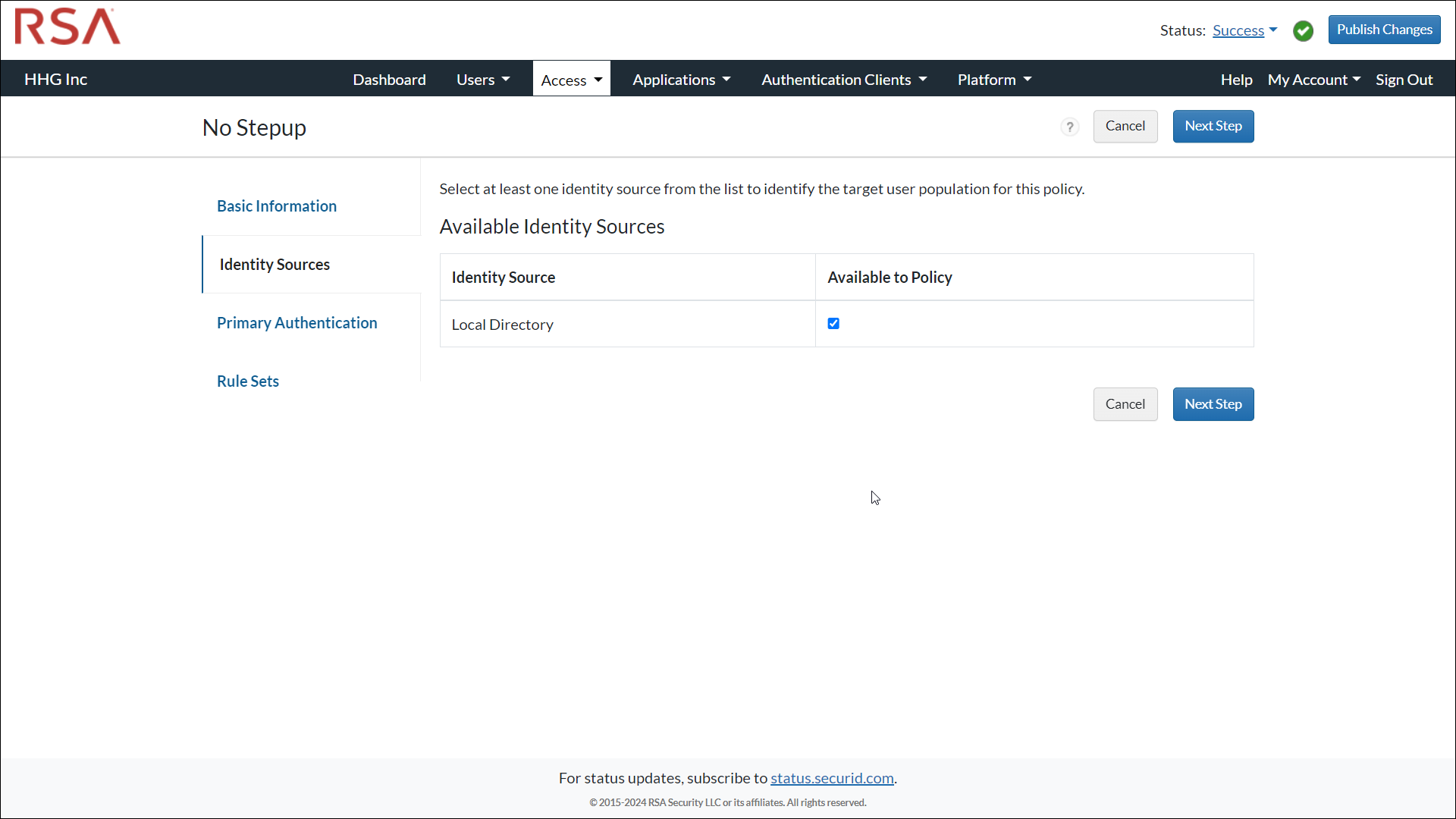Open the Access menu
The image size is (1456, 819).
[x=570, y=79]
